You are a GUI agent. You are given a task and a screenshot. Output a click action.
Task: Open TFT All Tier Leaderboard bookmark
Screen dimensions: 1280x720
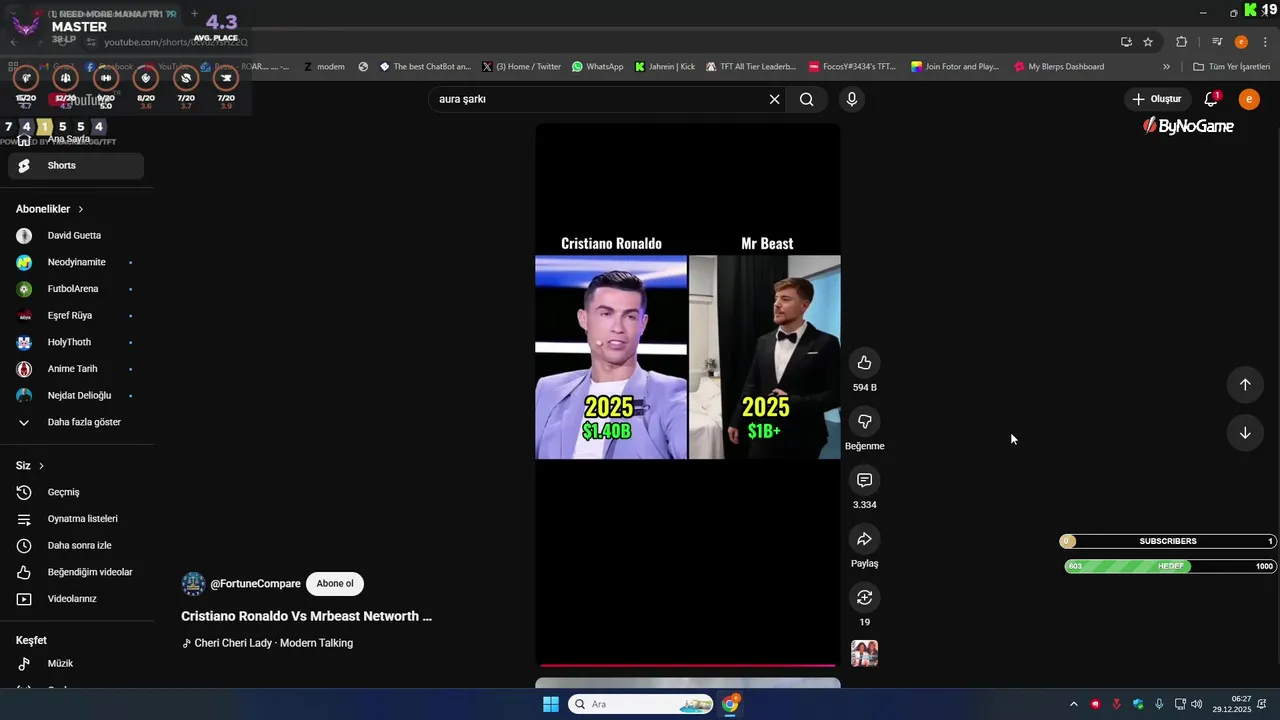pyautogui.click(x=751, y=67)
